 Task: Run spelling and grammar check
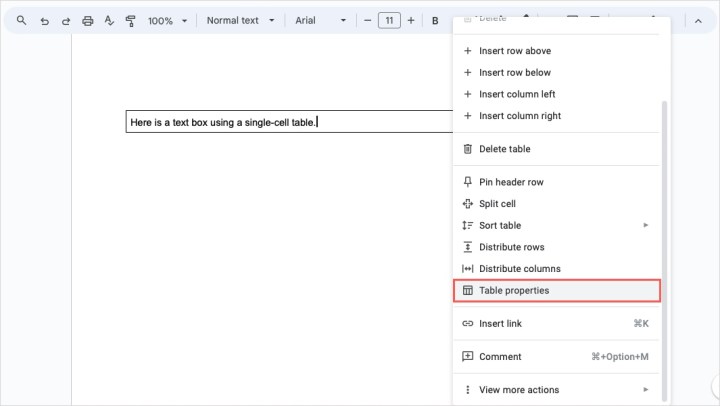[109, 20]
